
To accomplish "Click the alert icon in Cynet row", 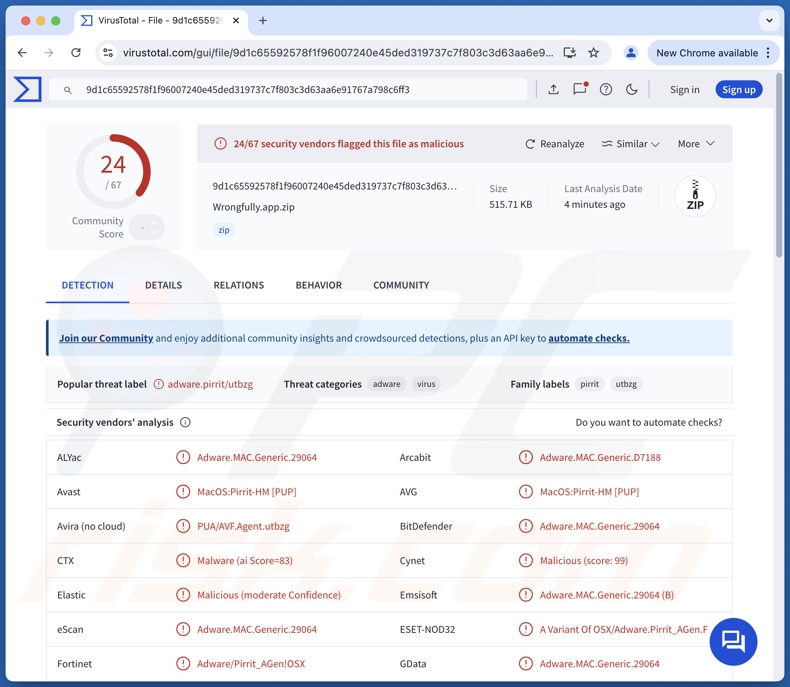I will point(525,560).
